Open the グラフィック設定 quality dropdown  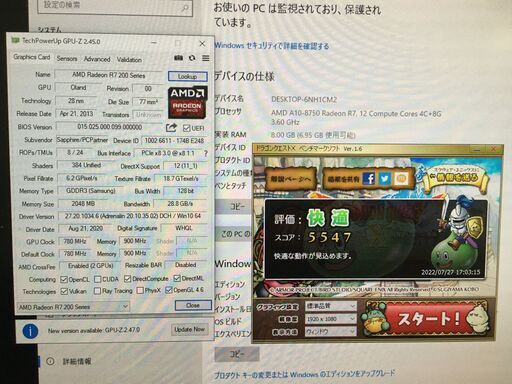point(331,306)
